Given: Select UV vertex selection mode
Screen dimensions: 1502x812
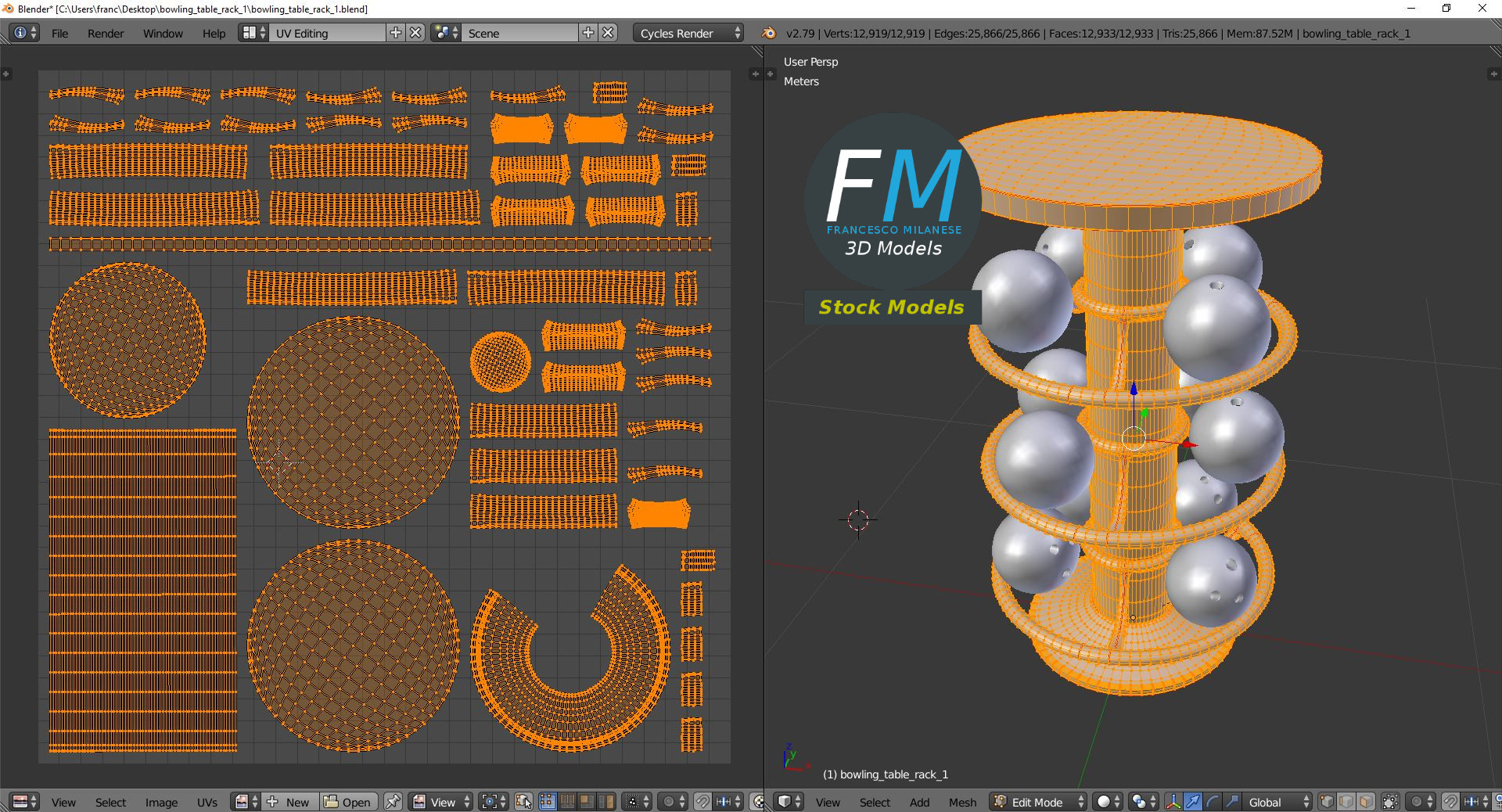Looking at the screenshot, I should tap(547, 802).
